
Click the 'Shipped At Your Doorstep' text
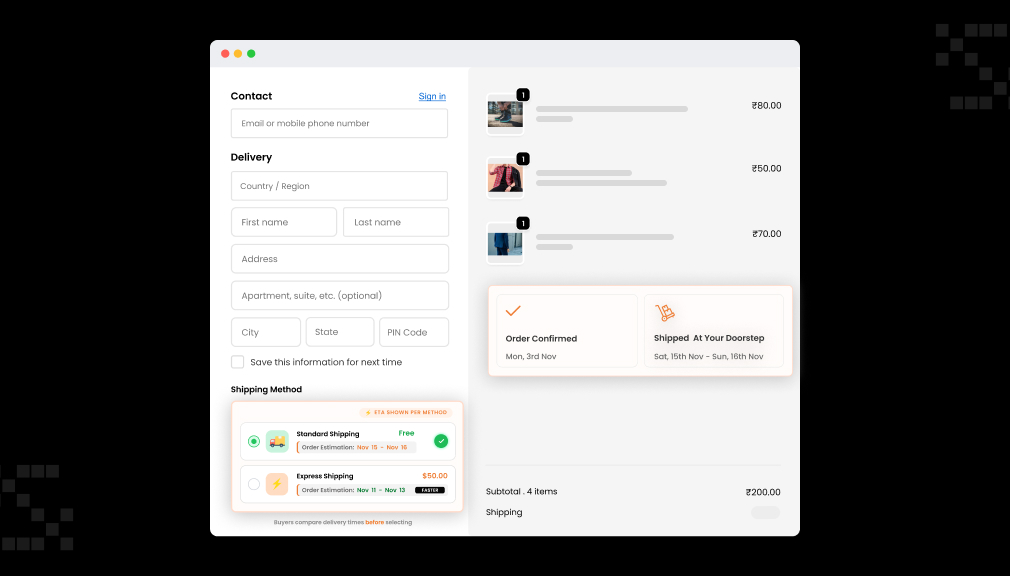(x=709, y=338)
